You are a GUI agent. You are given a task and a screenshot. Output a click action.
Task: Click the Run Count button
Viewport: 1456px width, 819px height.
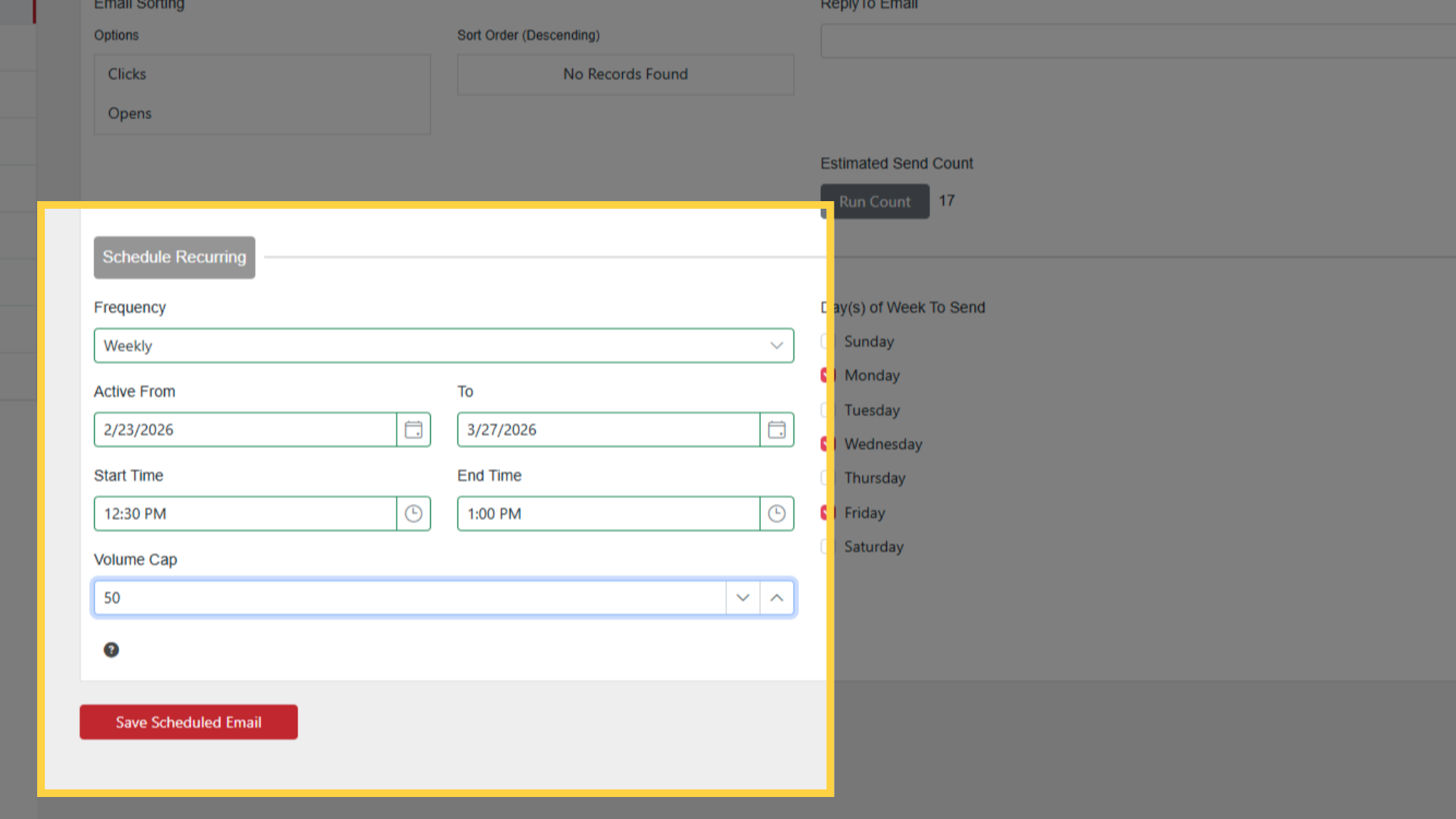(x=875, y=202)
